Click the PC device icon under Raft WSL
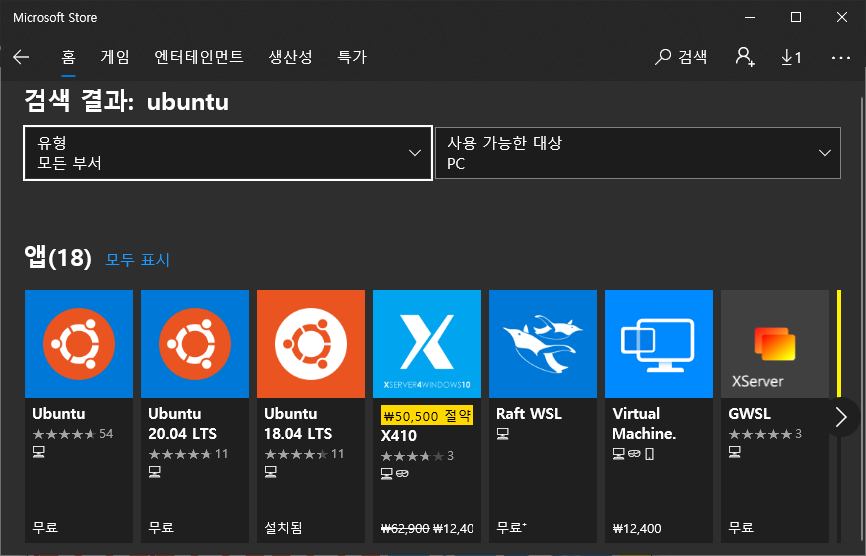Image resolution: width=866 pixels, height=556 pixels. [x=503, y=435]
